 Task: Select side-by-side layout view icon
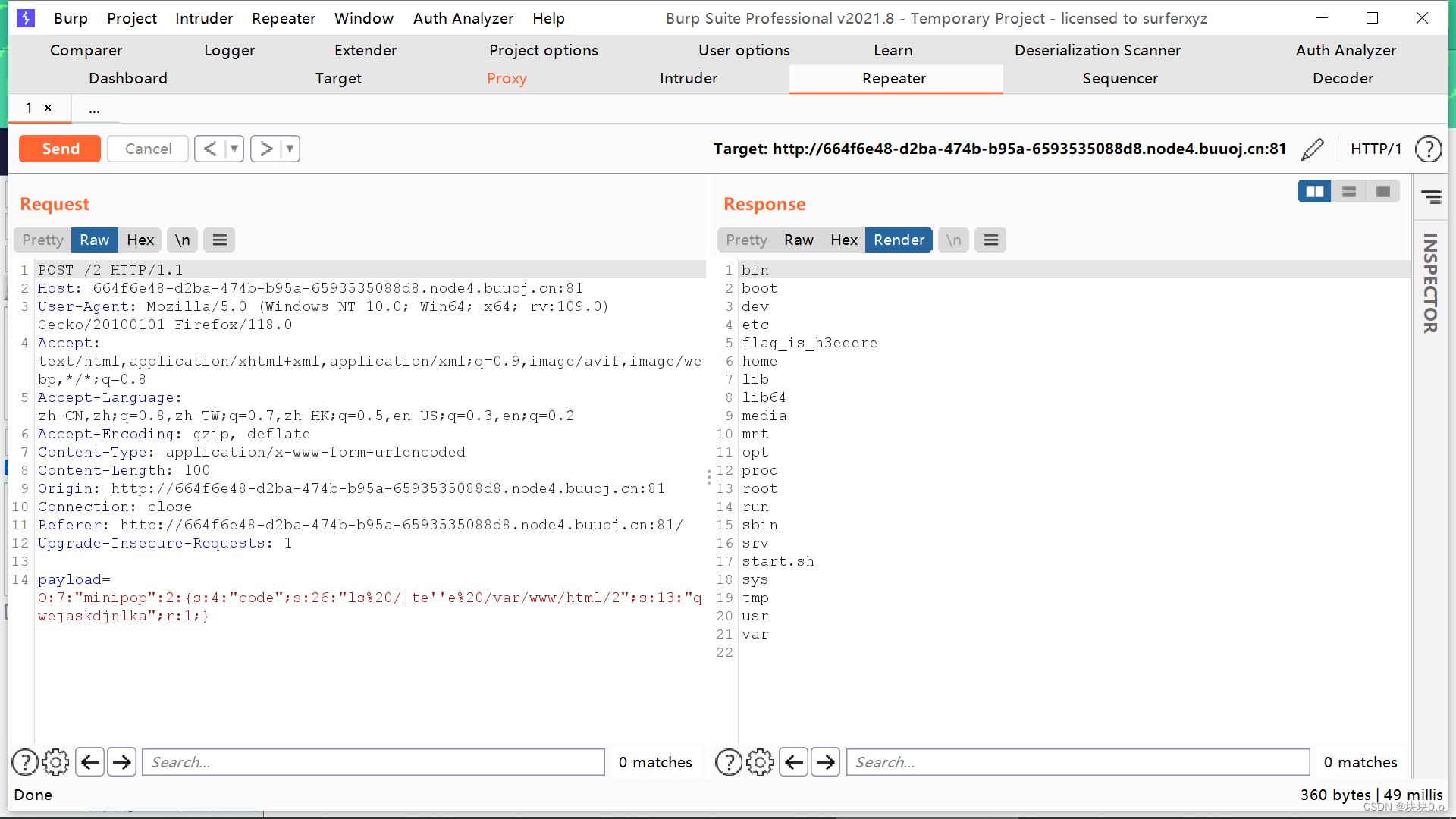click(1315, 192)
